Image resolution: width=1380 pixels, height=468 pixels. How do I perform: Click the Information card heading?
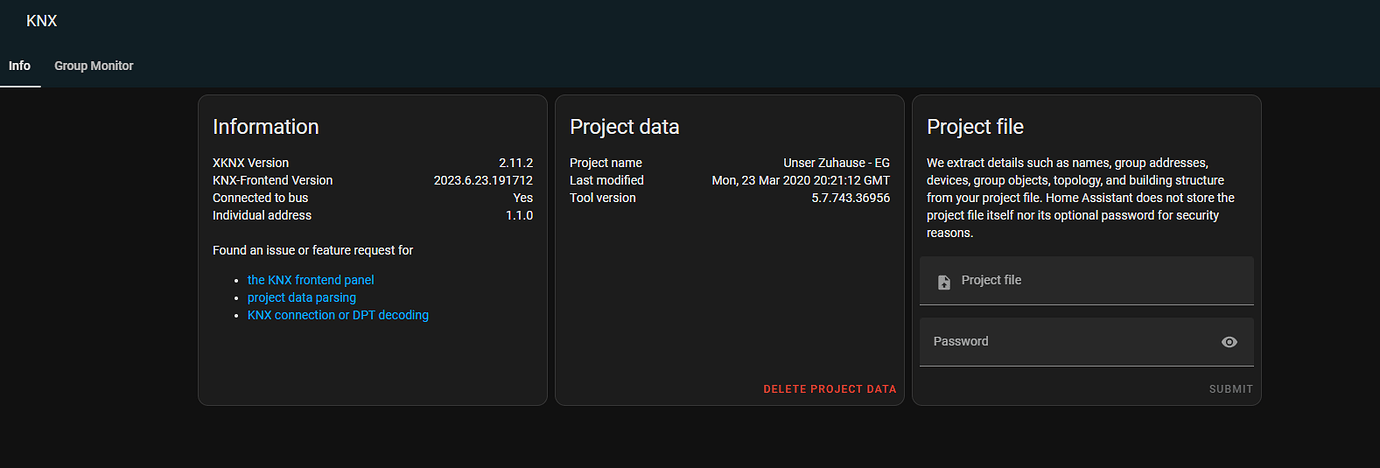click(266, 127)
